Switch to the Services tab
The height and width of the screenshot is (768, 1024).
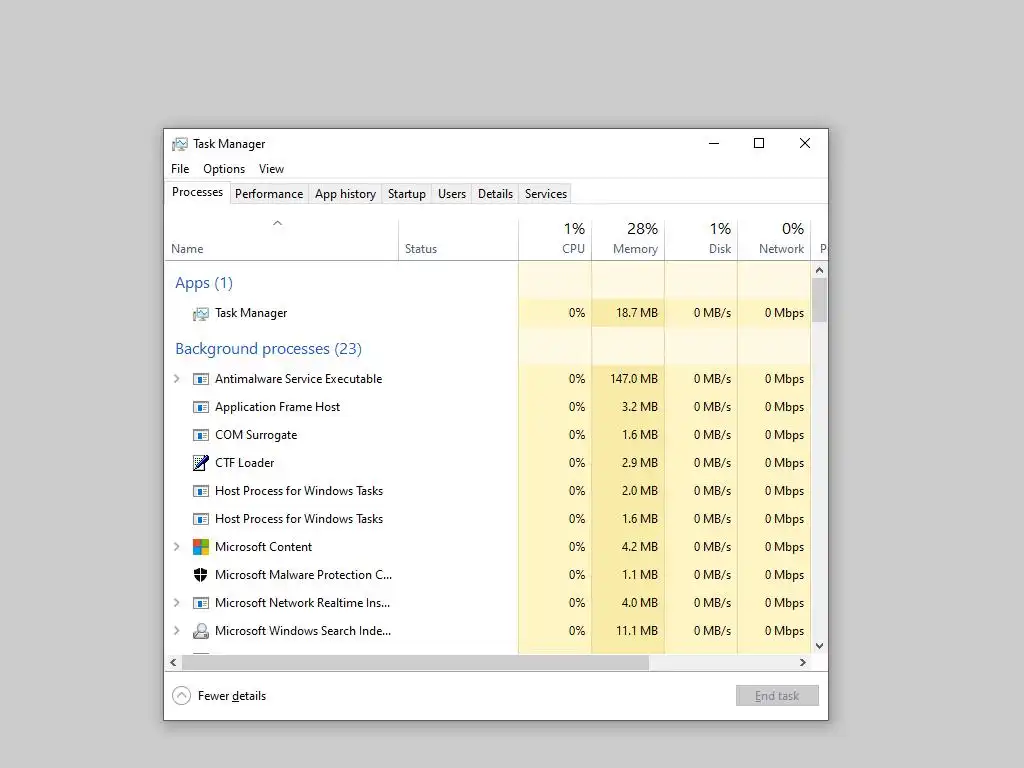click(x=546, y=194)
